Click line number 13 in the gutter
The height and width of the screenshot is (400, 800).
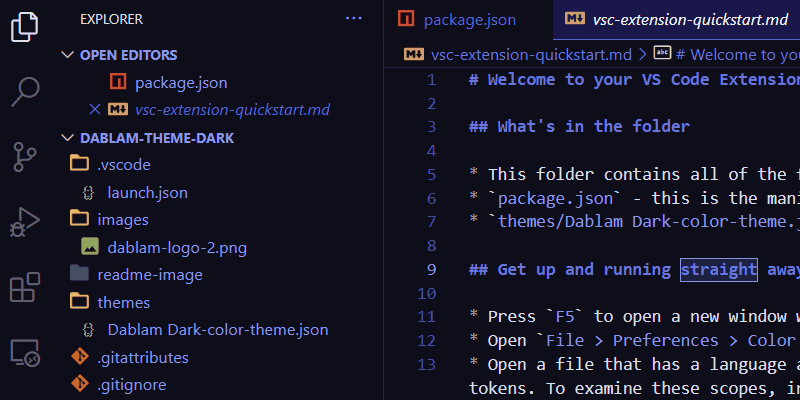(x=427, y=364)
